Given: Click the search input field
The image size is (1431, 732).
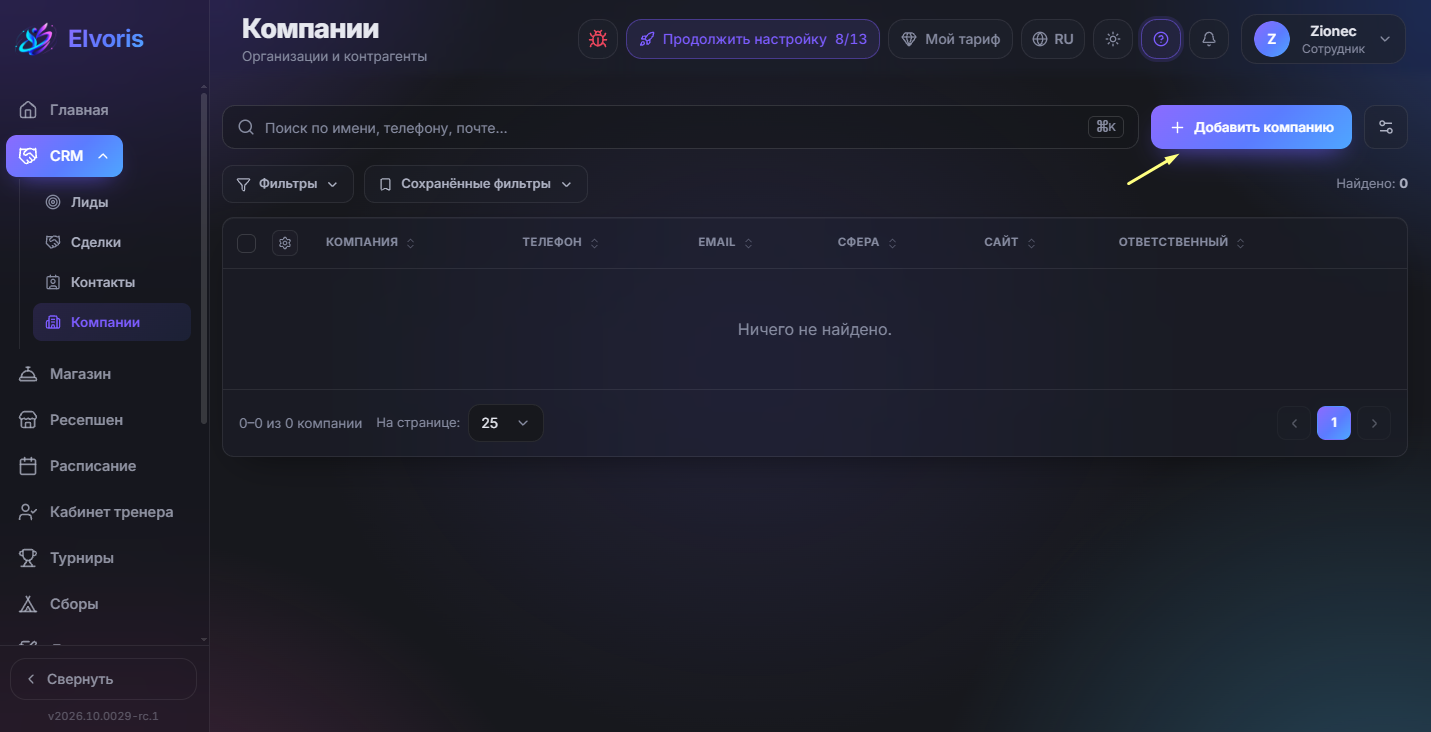Looking at the screenshot, I should 680,127.
